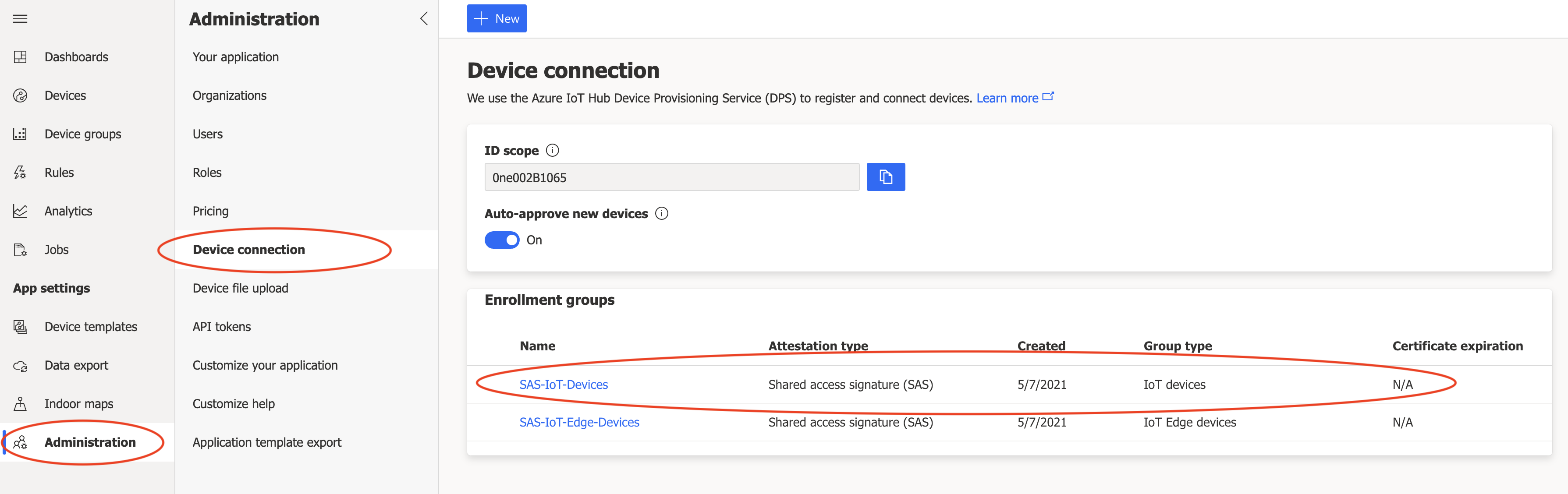The height and width of the screenshot is (494, 1568).
Task: Open Data export in sidebar
Action: click(76, 366)
